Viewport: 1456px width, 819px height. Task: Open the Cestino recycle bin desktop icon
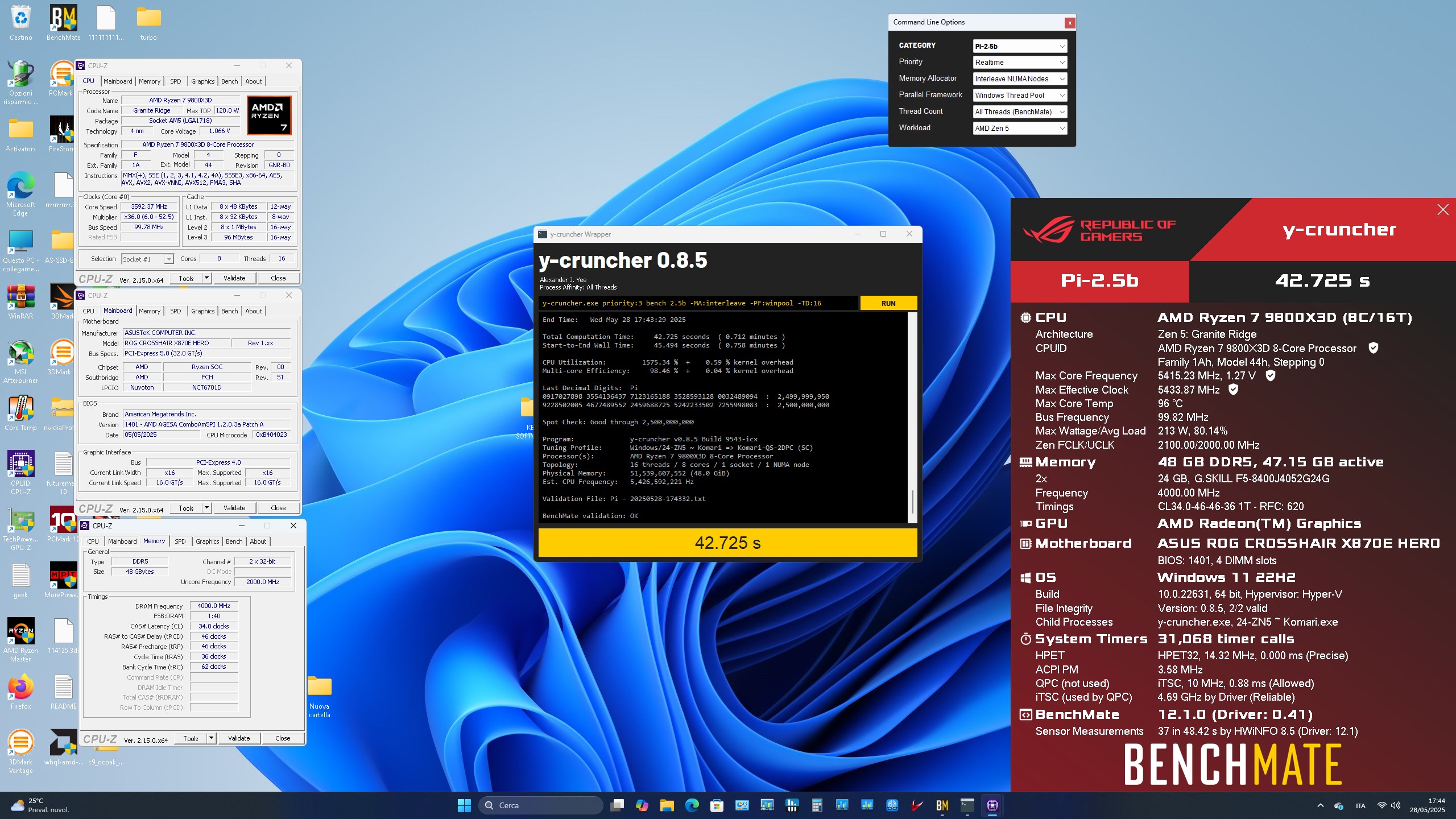[20, 23]
